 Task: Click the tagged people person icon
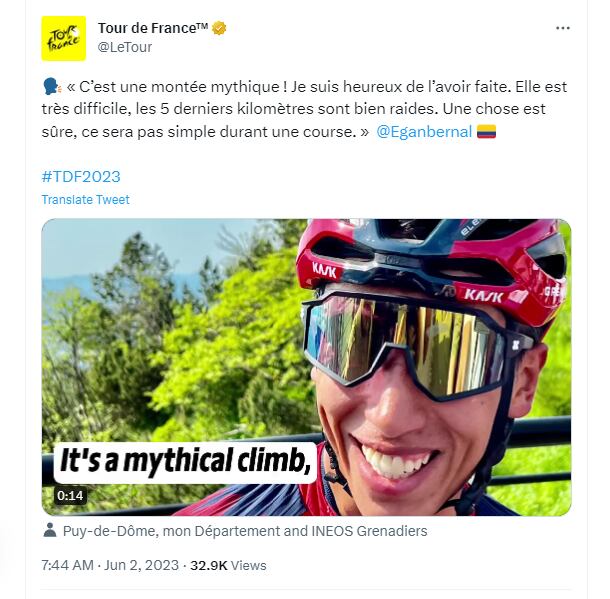(50, 531)
